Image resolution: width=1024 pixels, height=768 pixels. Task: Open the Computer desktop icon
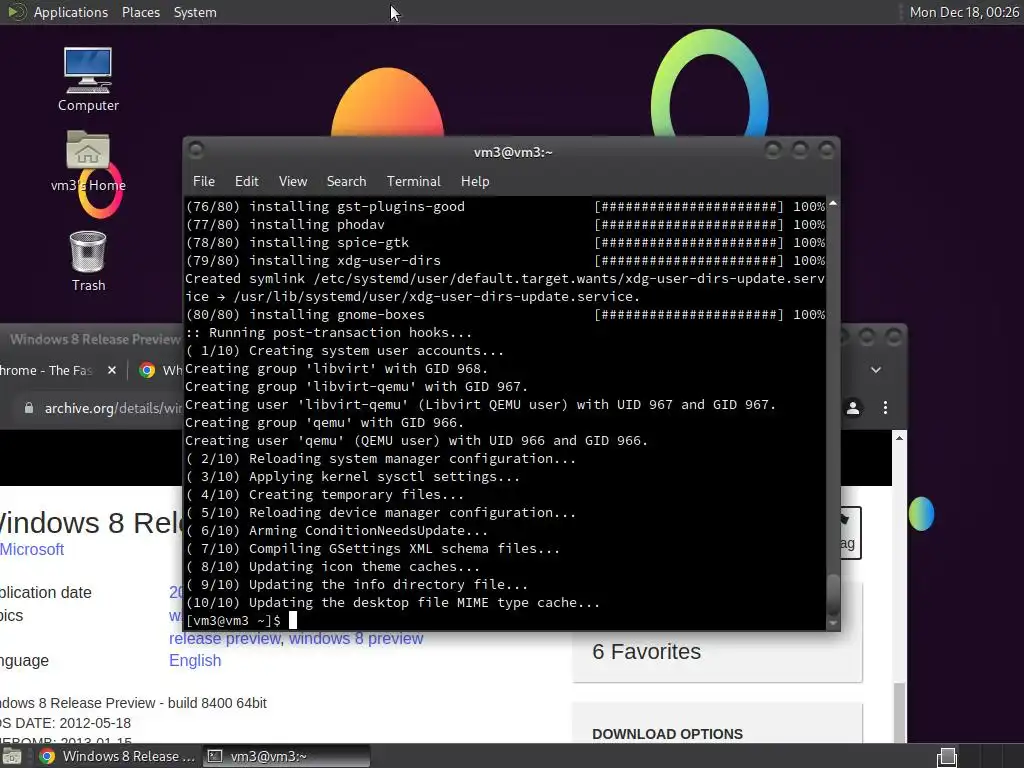tap(88, 79)
